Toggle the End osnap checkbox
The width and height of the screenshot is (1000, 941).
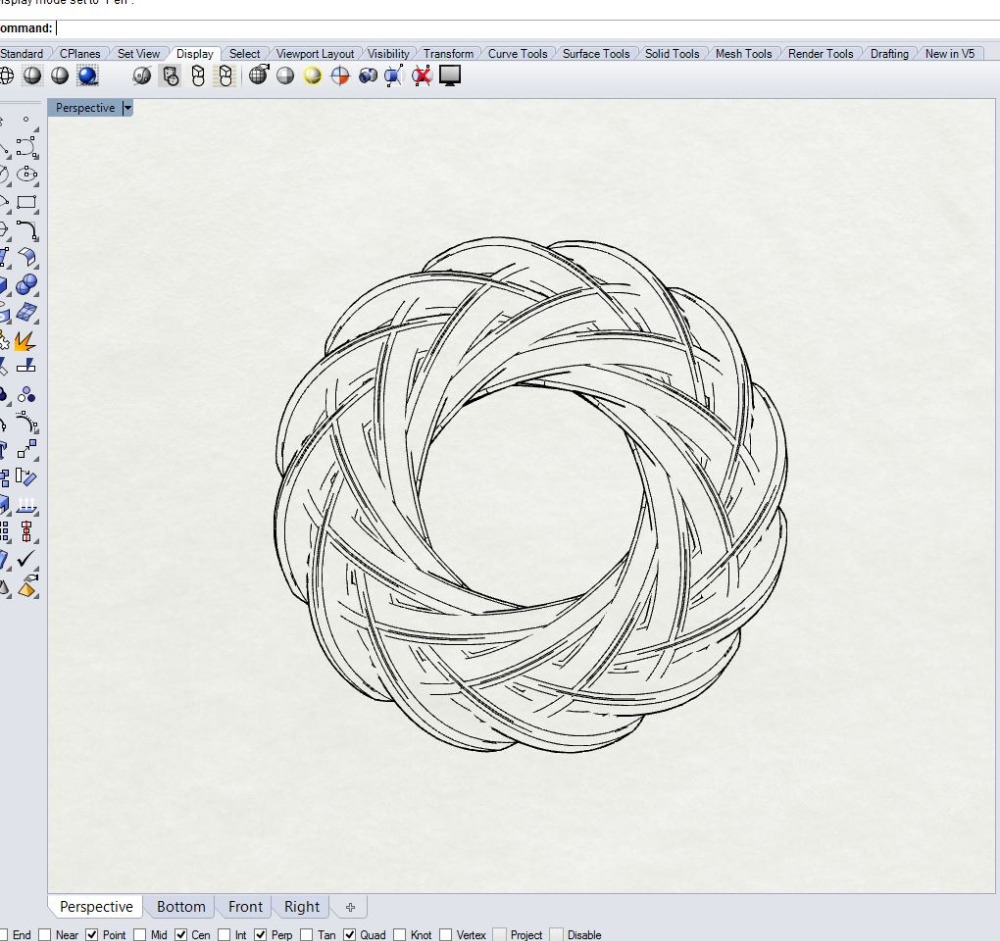(x=3, y=935)
